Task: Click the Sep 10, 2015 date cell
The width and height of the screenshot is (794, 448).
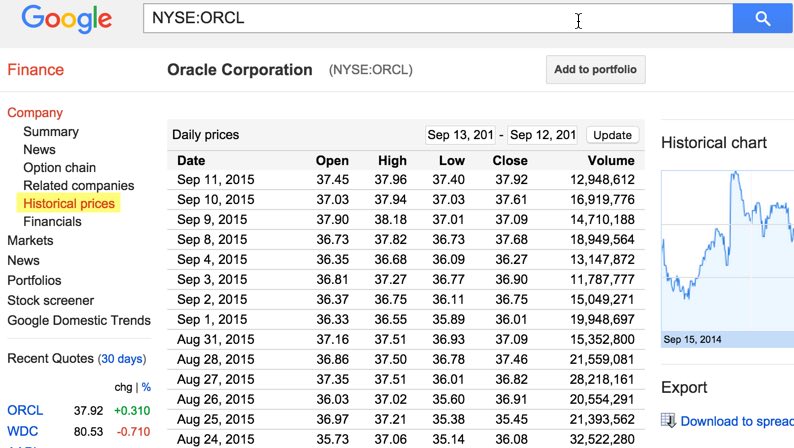Action: [216, 199]
